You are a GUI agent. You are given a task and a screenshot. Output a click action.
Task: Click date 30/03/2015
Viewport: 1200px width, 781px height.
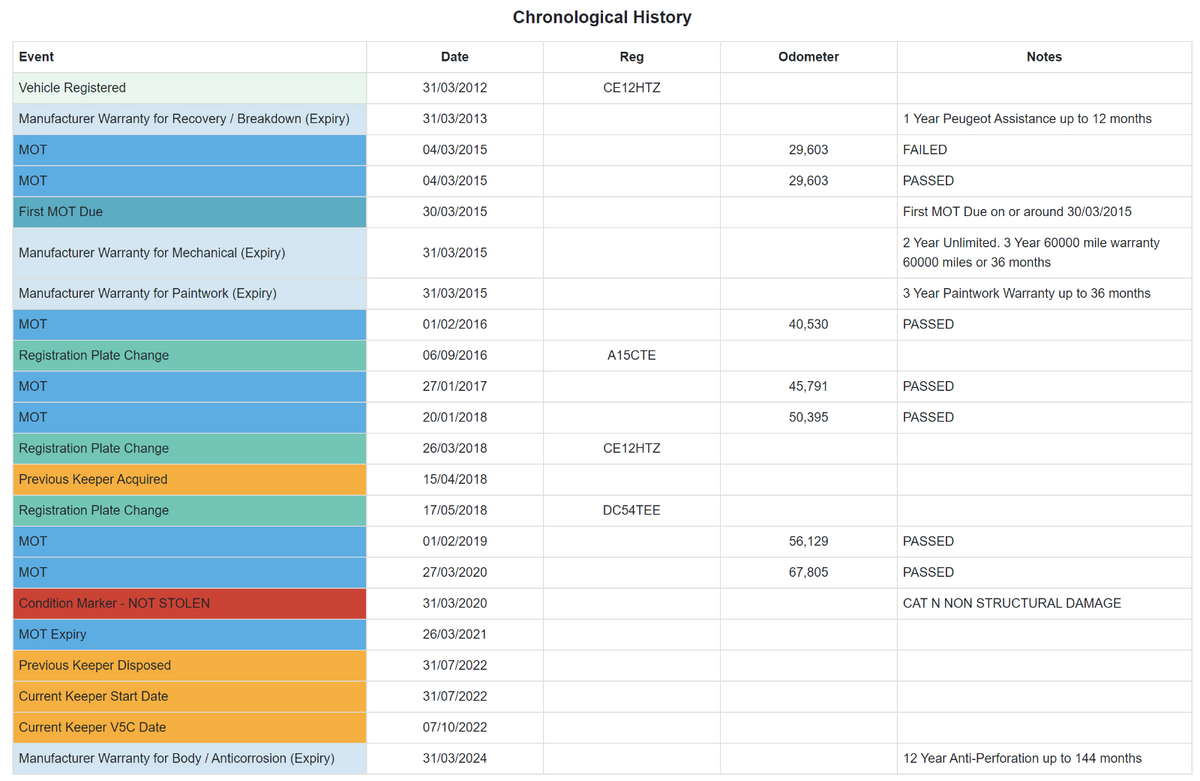tap(455, 212)
